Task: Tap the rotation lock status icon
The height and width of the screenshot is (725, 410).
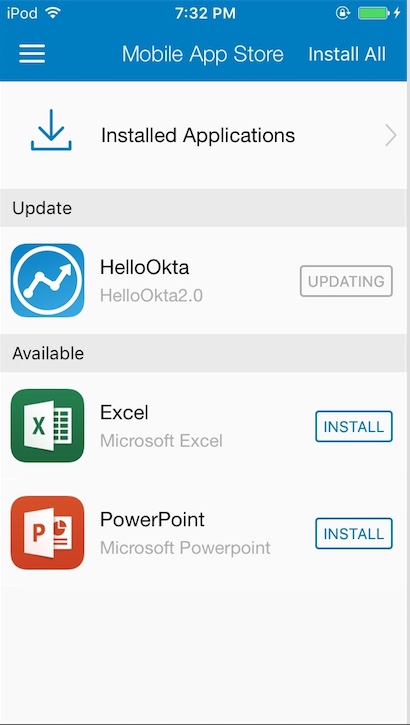Action: pyautogui.click(x=343, y=13)
